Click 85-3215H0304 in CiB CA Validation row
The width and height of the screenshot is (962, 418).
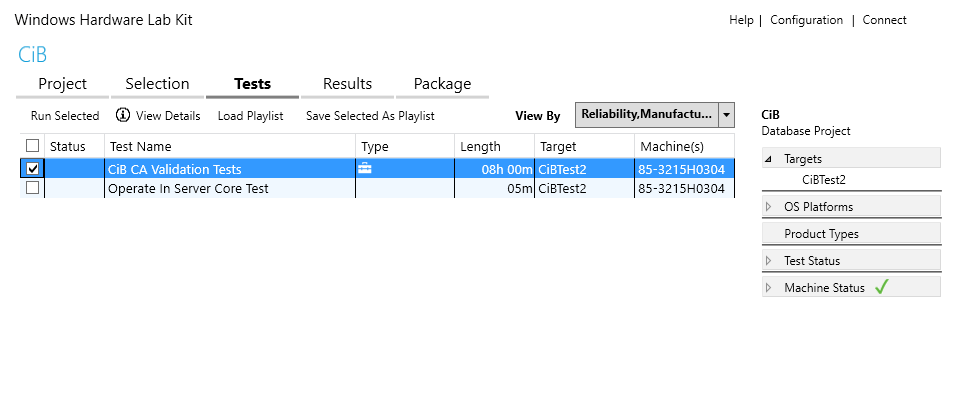point(682,169)
